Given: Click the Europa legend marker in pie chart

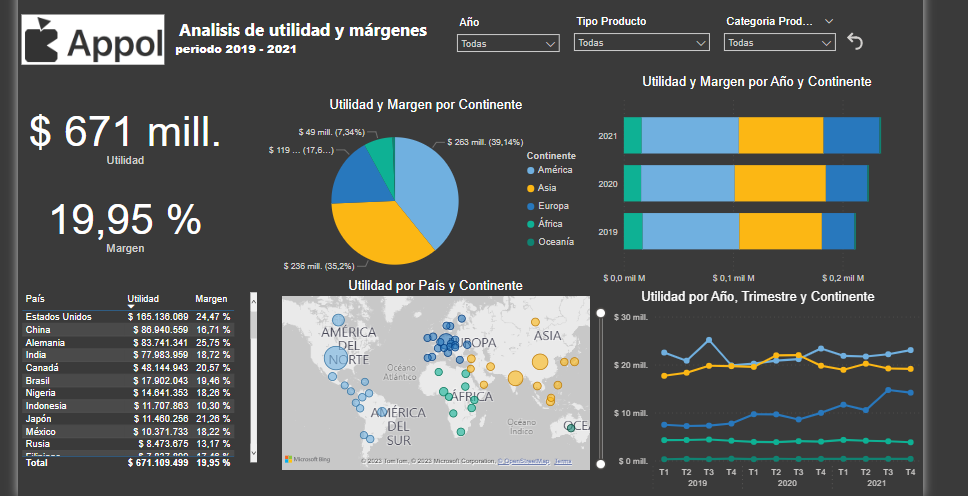Looking at the screenshot, I should 530,206.
